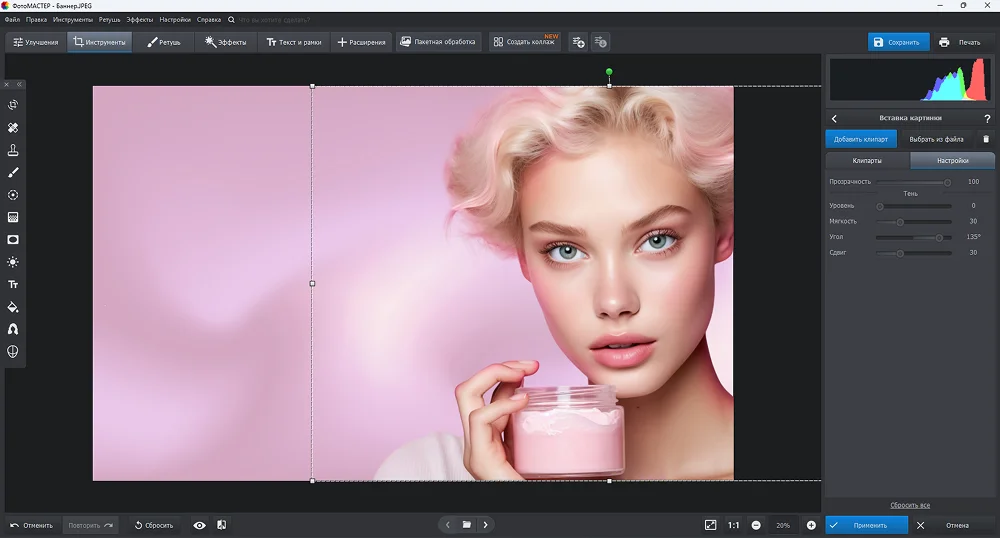
Task: Switch to the Клипарты tab
Action: 867,160
